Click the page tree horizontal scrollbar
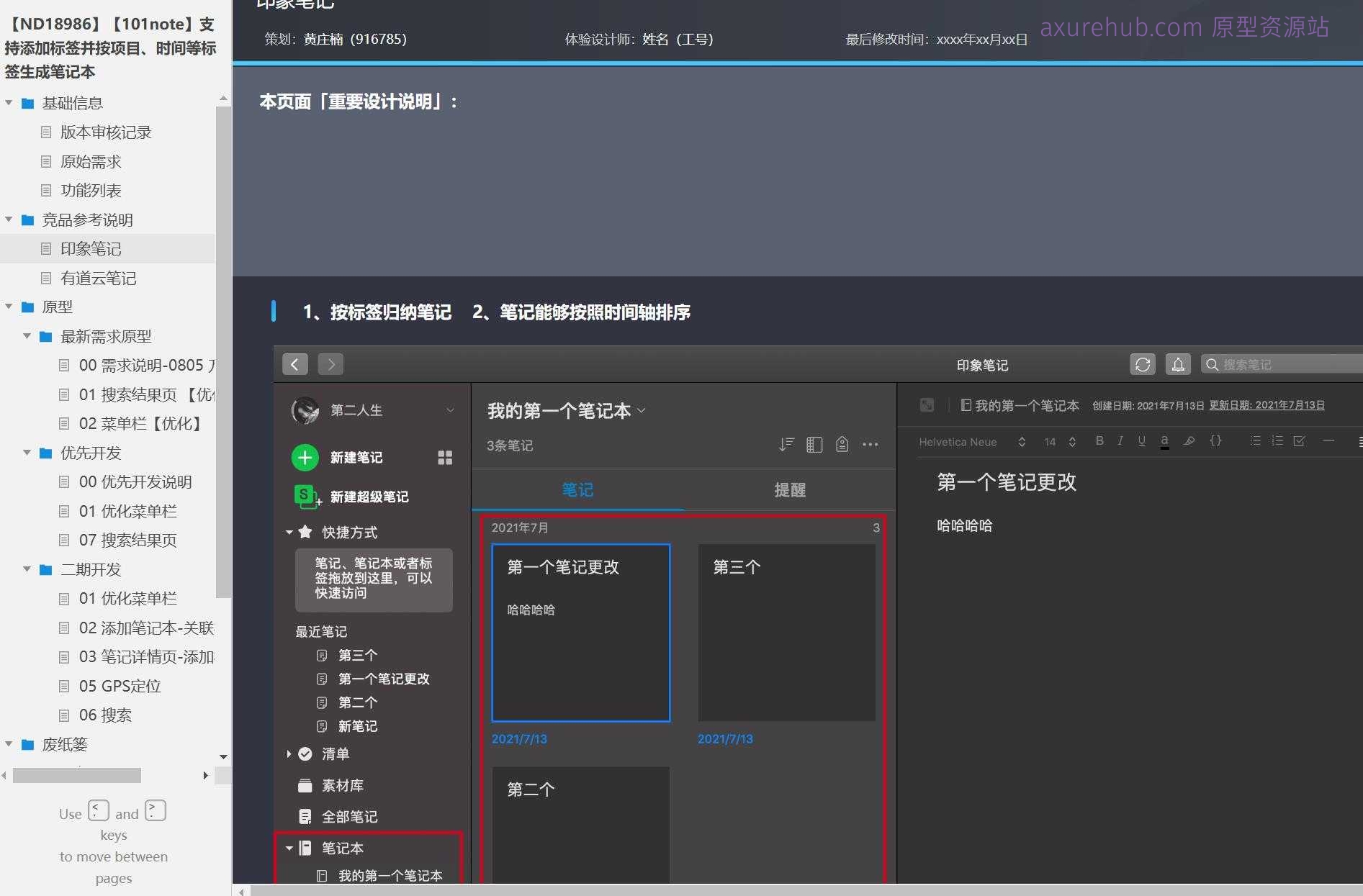Viewport: 1363px width, 896px height. click(x=77, y=775)
